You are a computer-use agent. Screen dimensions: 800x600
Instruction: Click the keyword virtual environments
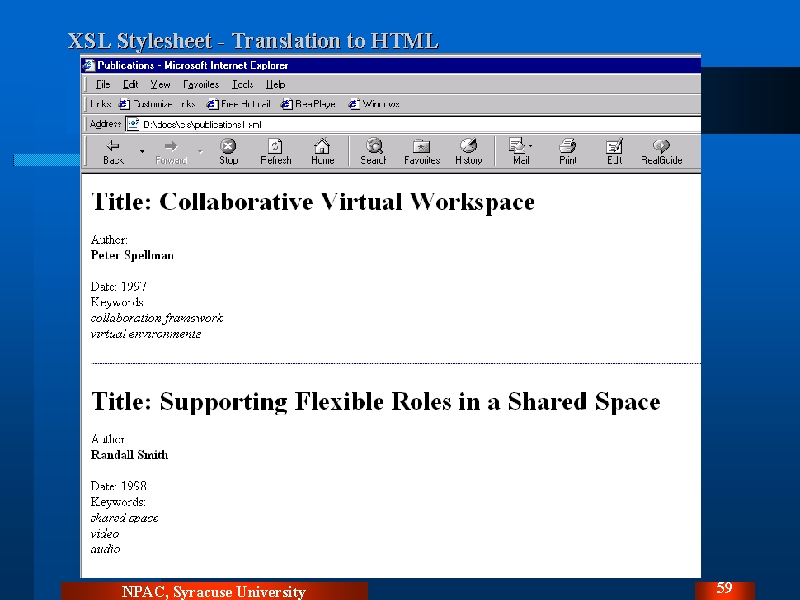146,334
